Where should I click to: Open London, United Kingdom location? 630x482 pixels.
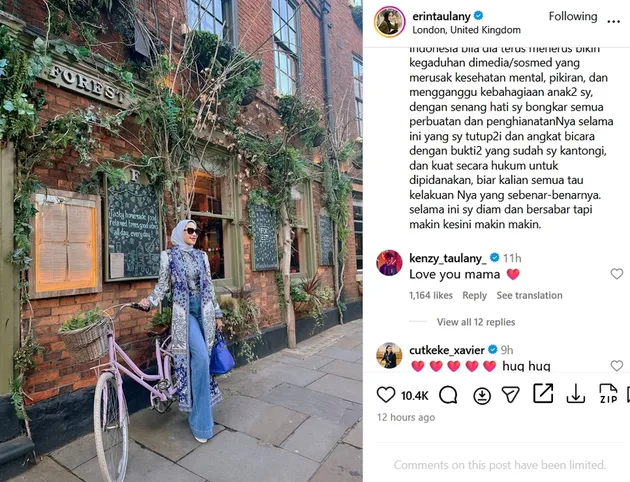click(x=466, y=30)
